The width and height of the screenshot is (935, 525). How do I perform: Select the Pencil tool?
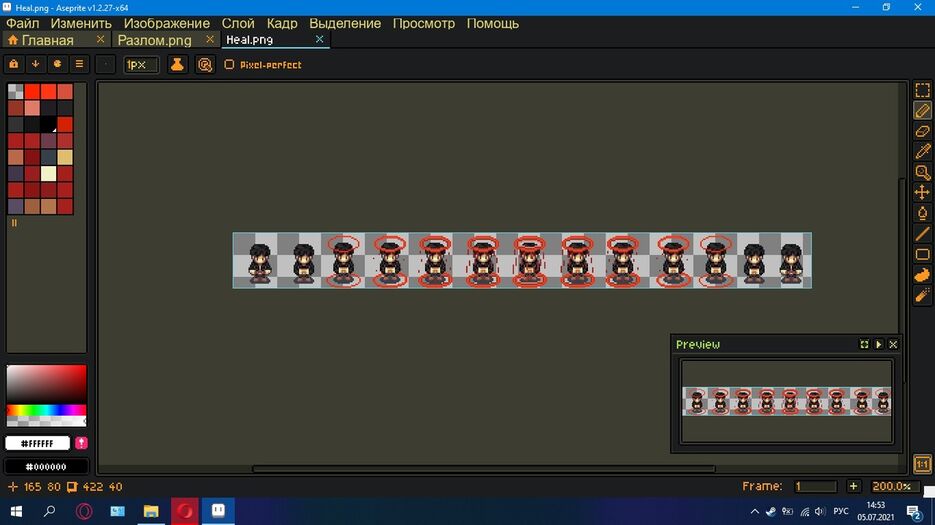point(922,111)
